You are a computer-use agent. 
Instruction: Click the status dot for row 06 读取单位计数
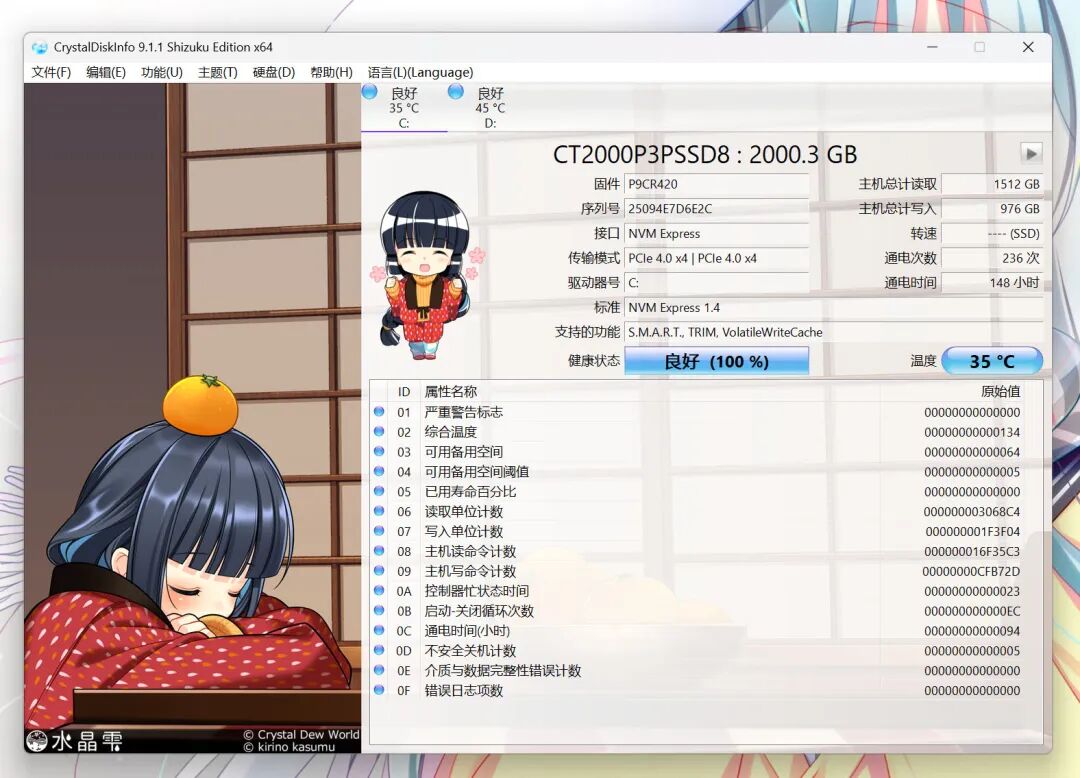click(379, 511)
